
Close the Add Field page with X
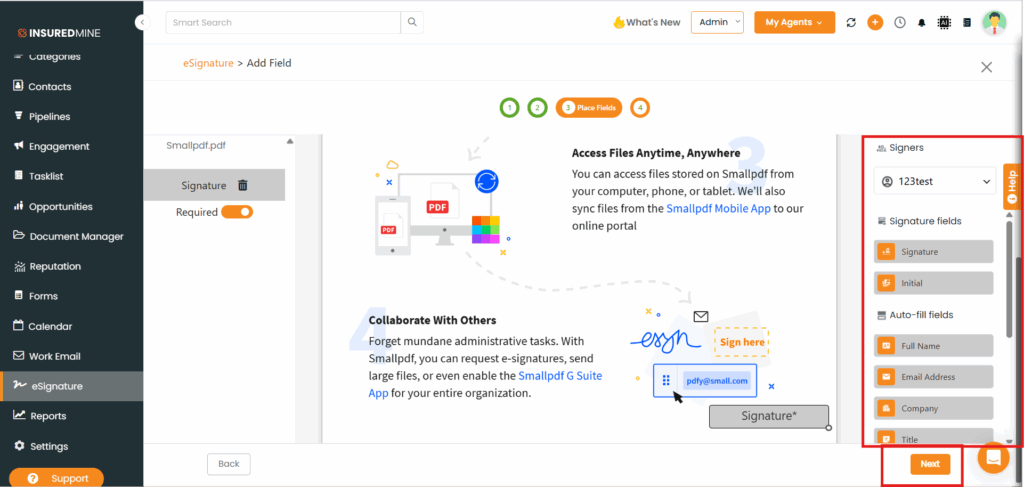986,67
